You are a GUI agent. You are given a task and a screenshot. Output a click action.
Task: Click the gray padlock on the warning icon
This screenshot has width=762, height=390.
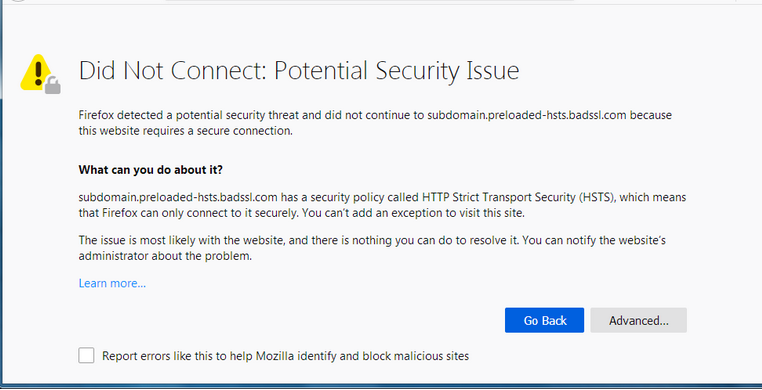click(52, 85)
